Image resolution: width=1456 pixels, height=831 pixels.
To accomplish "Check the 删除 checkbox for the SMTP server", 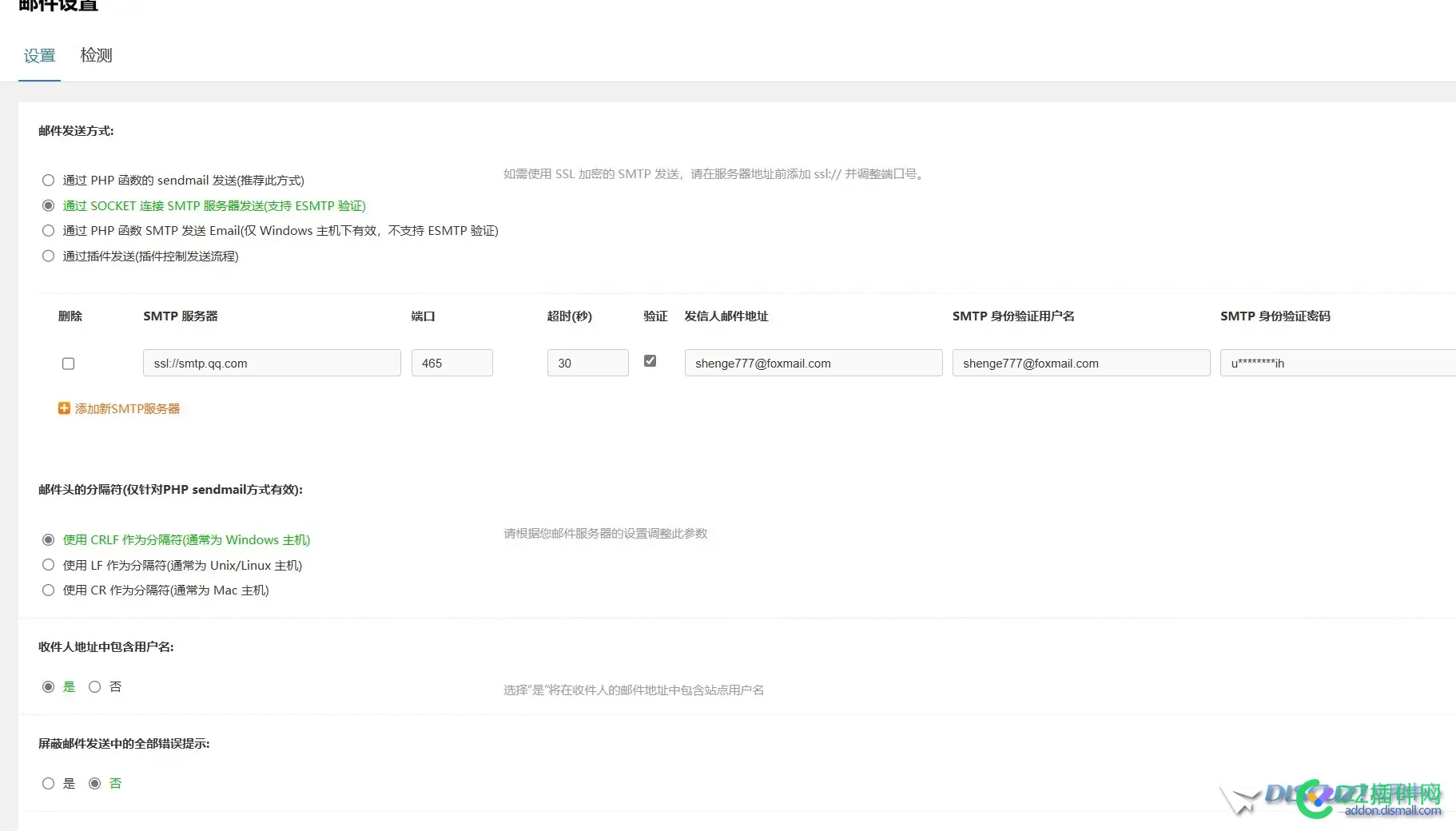I will [x=68, y=364].
